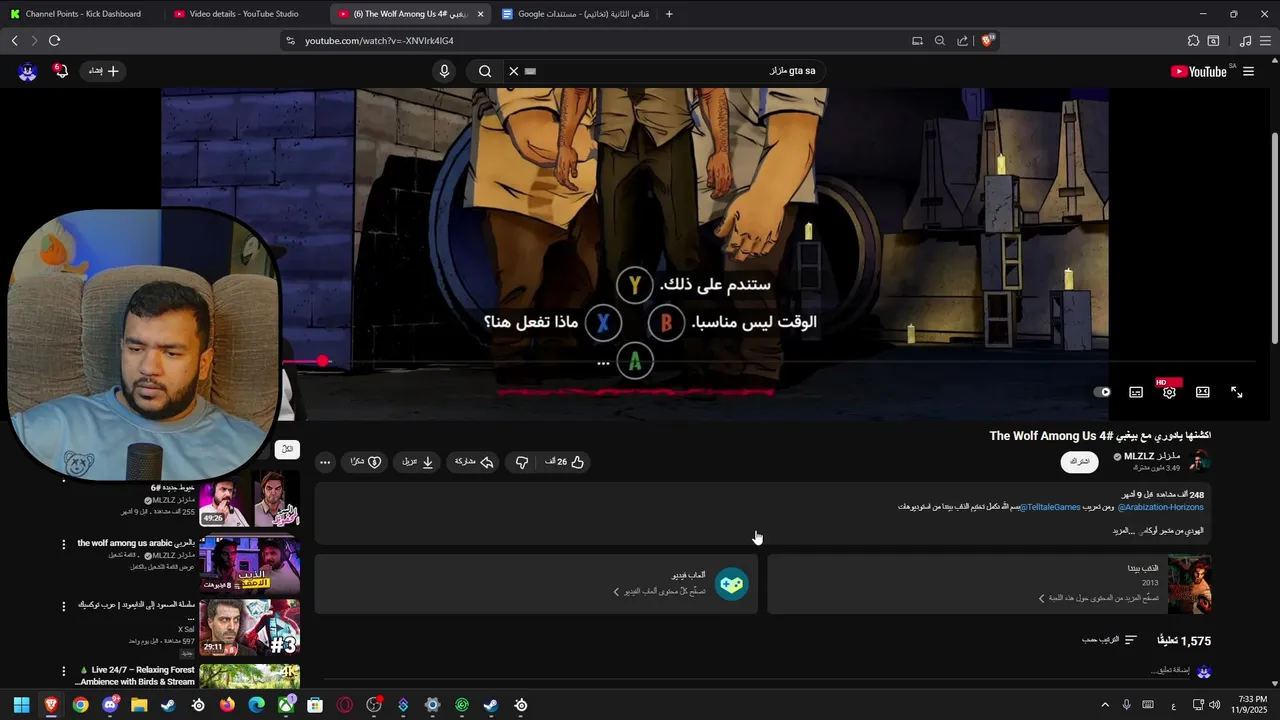Expand description with ...المزيد
Viewport: 1280px width, 720px height.
click(1124, 531)
